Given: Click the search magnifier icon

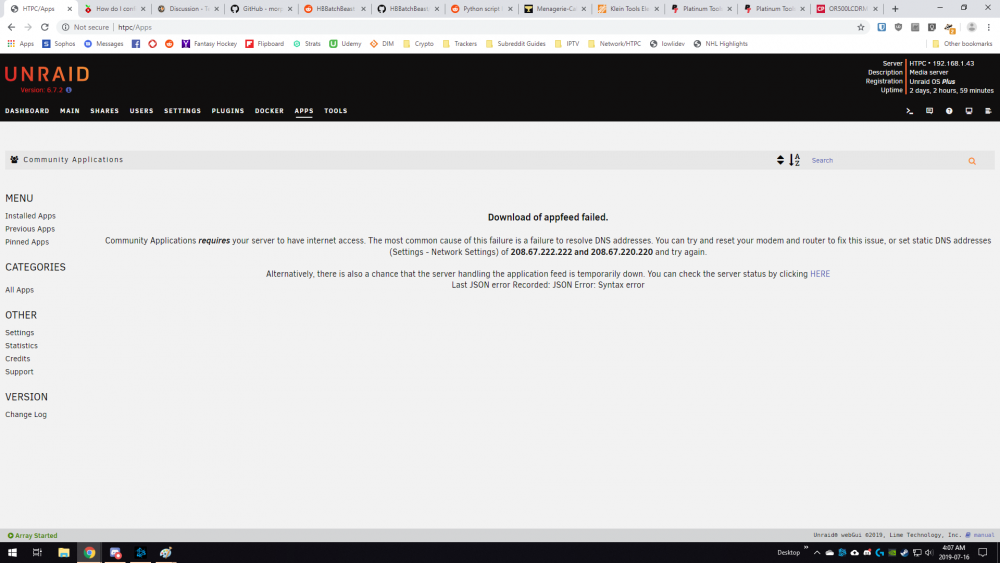Looking at the screenshot, I should tap(972, 161).
